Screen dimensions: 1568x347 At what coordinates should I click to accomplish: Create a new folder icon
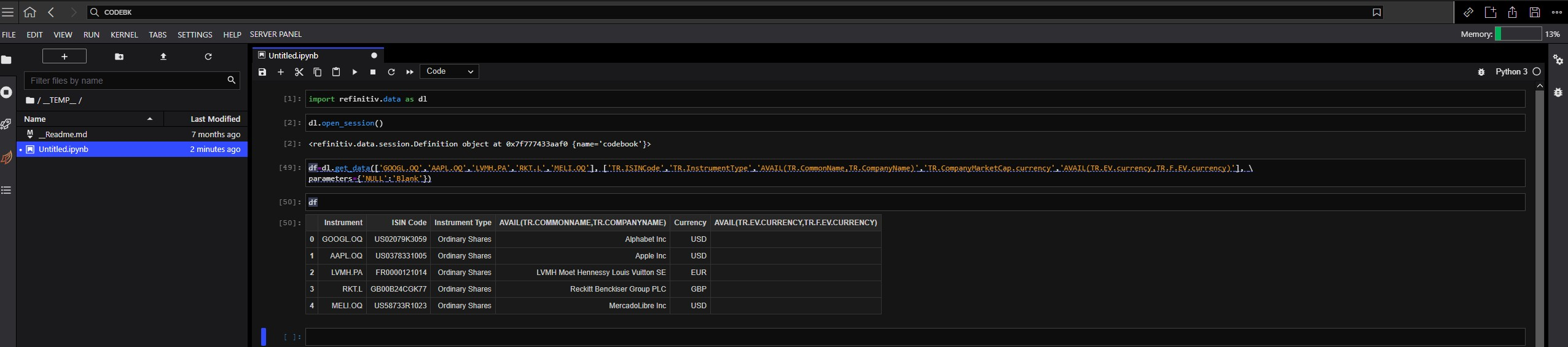pos(119,57)
